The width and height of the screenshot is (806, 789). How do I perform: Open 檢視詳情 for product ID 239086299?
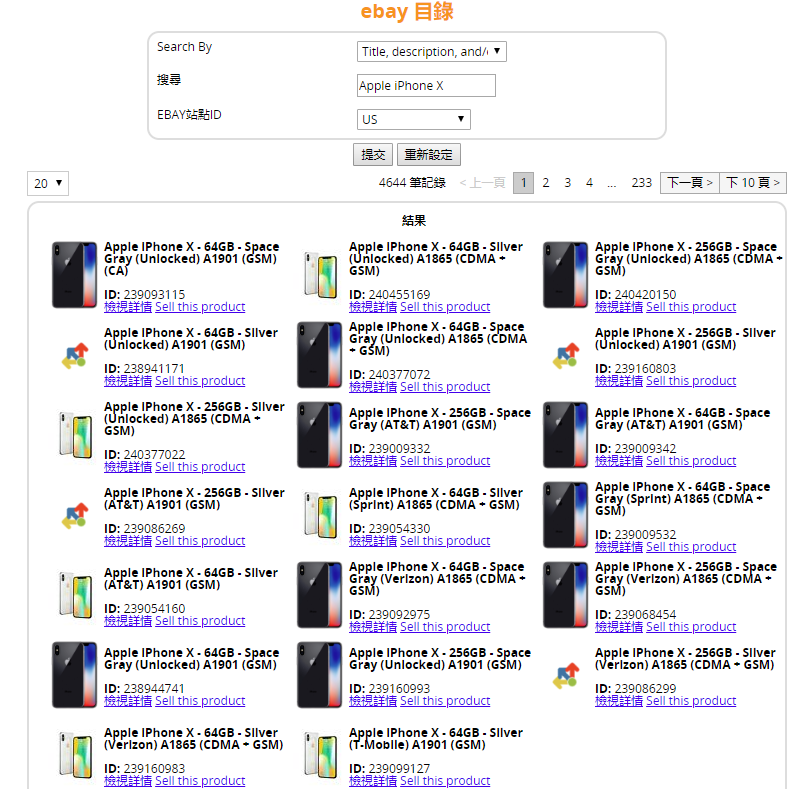[619, 701]
